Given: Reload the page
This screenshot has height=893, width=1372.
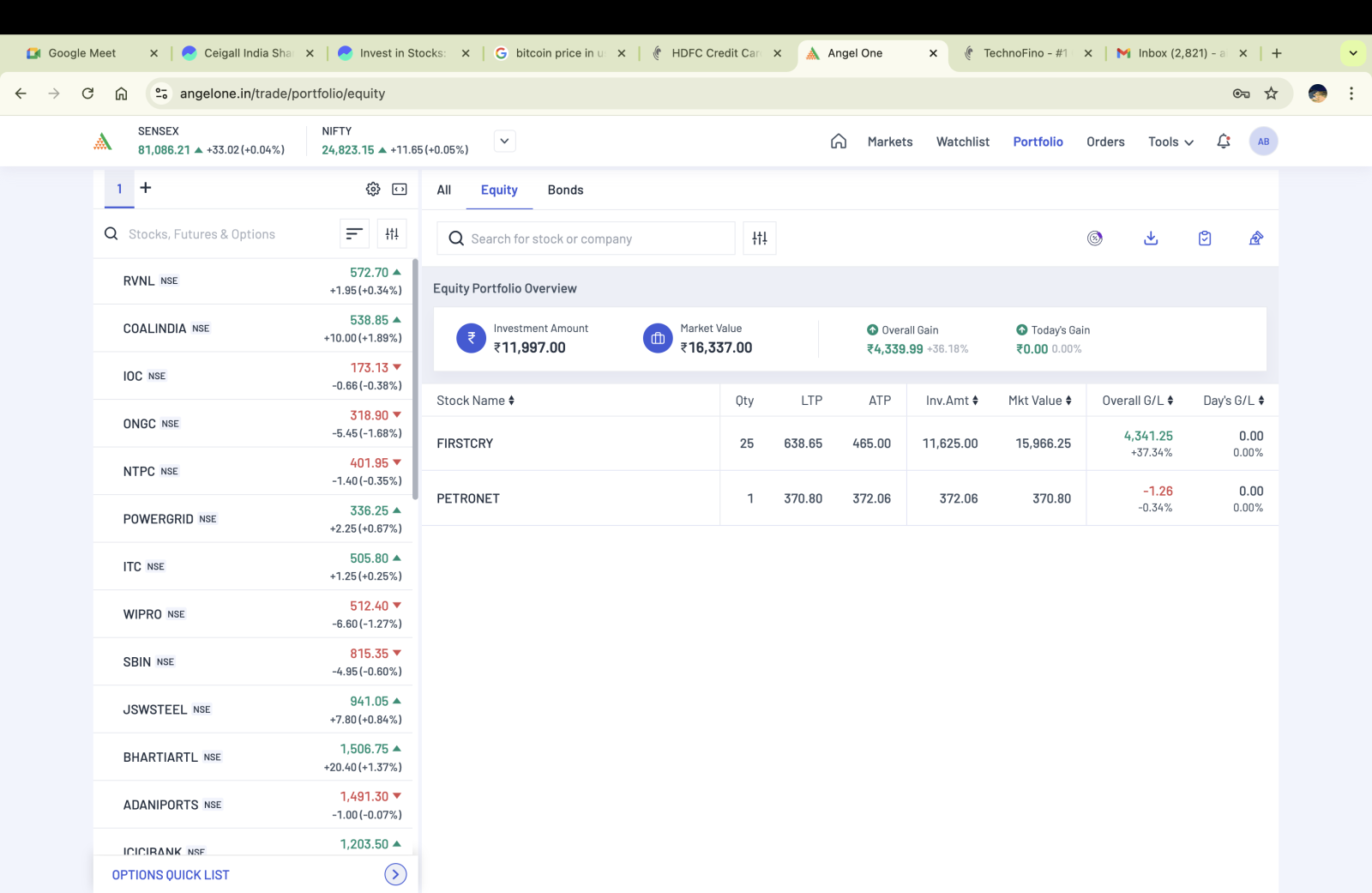Looking at the screenshot, I should click(87, 94).
